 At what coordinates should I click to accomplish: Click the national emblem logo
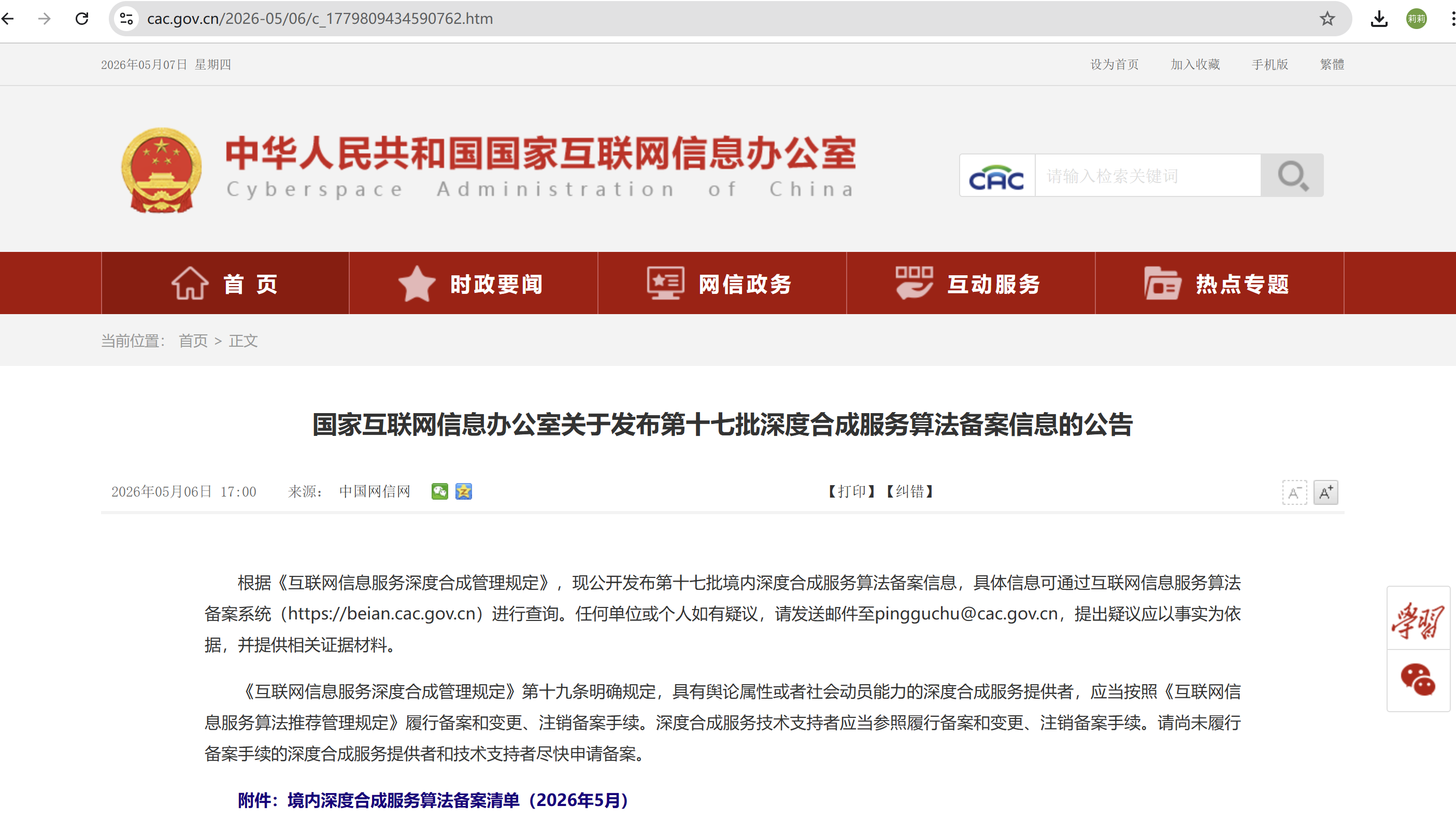[x=162, y=170]
